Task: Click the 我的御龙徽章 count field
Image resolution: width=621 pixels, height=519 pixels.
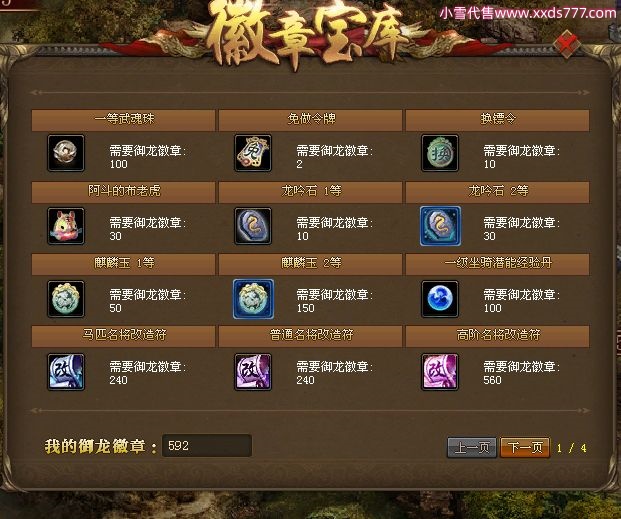Action: (x=207, y=446)
